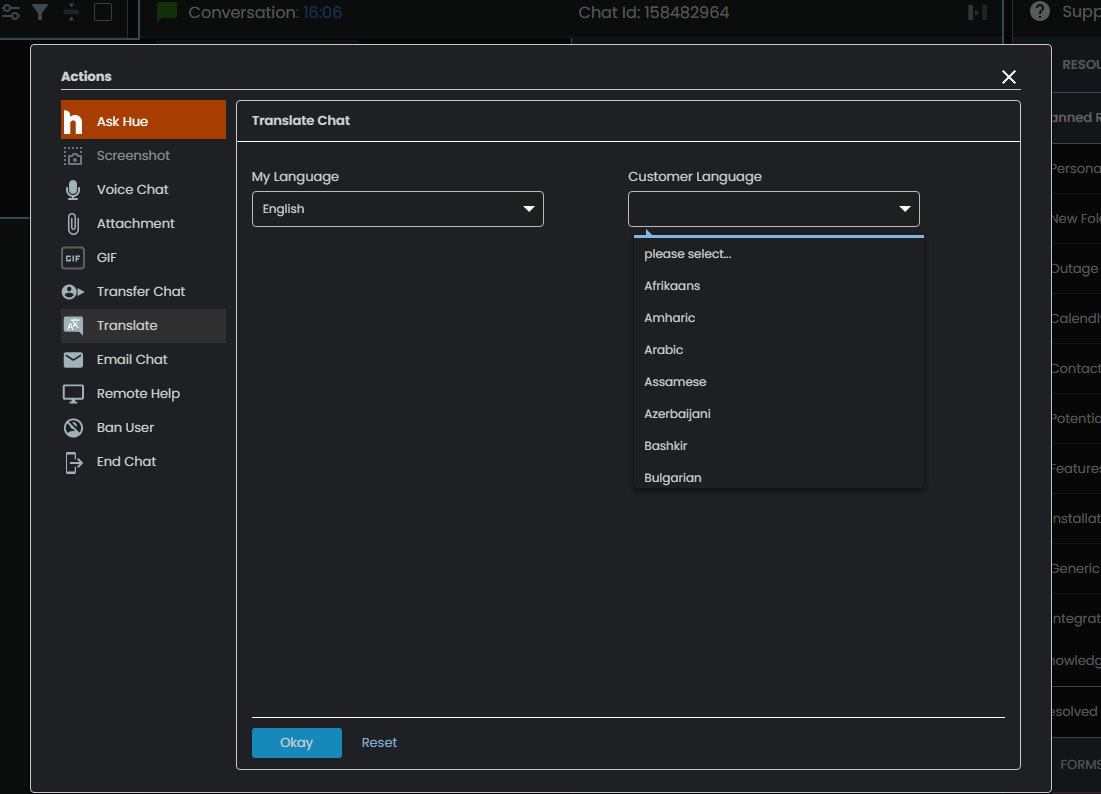Click the Ban User icon
This screenshot has height=794, width=1101.
point(73,428)
